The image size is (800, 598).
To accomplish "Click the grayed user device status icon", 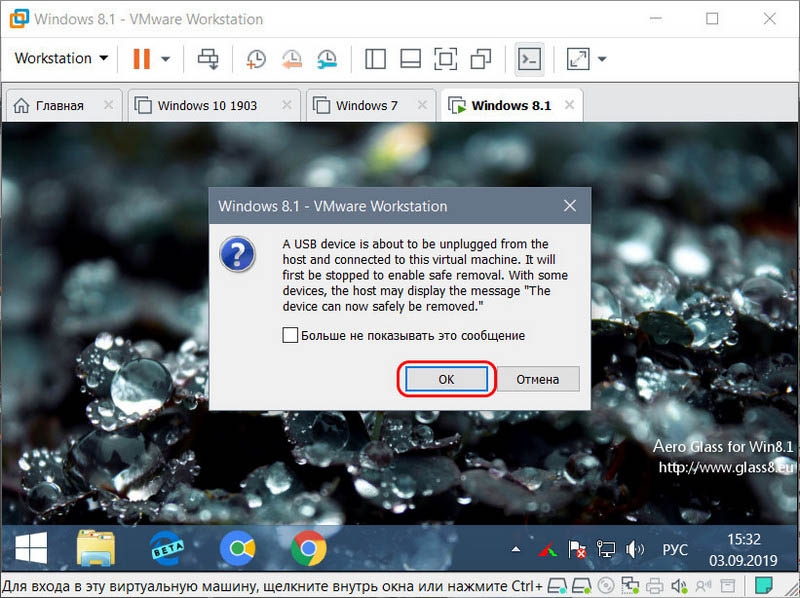I will [x=704, y=586].
